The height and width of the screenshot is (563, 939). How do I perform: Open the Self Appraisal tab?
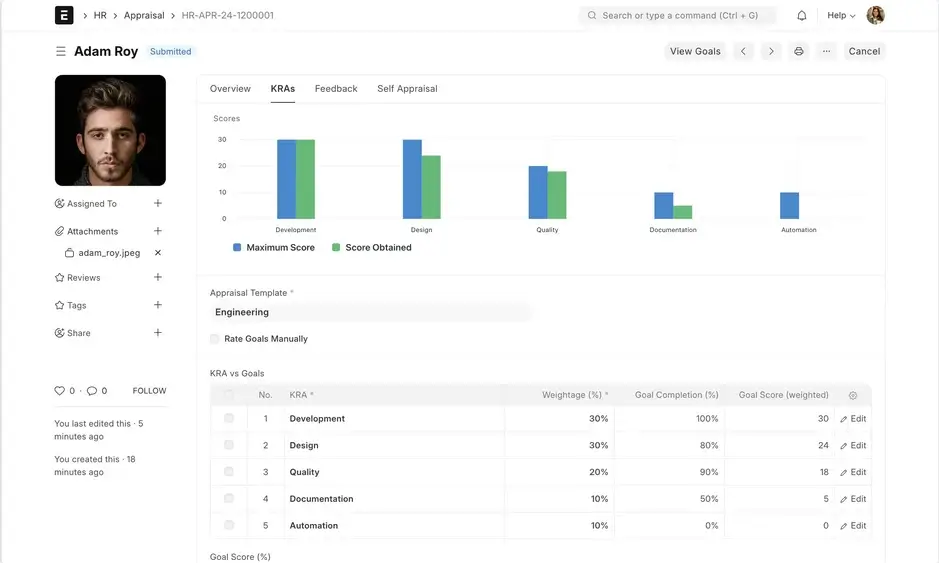[407, 89]
